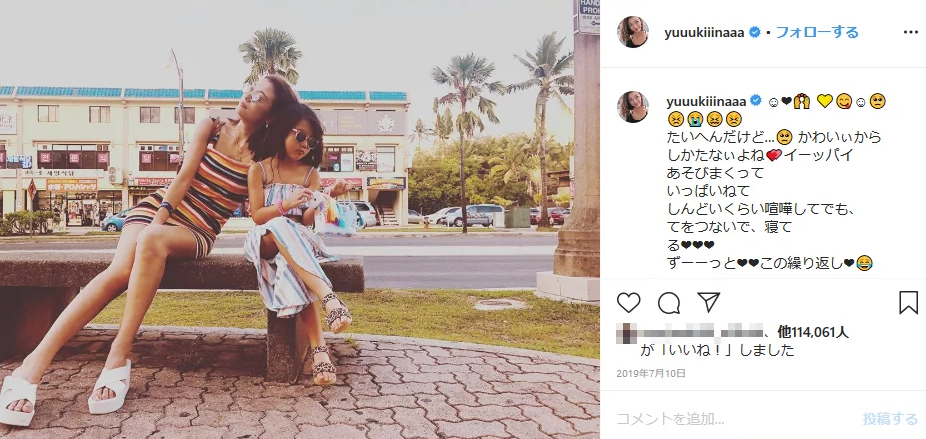Open header profile avatar of yuuukiiinaaa
This screenshot has width=926, height=439.
633,32
